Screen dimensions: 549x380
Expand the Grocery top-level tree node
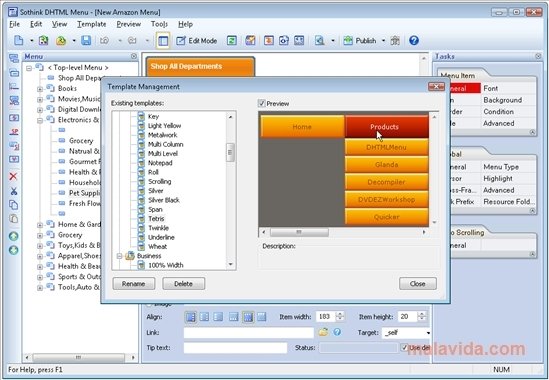pyautogui.click(x=40, y=235)
